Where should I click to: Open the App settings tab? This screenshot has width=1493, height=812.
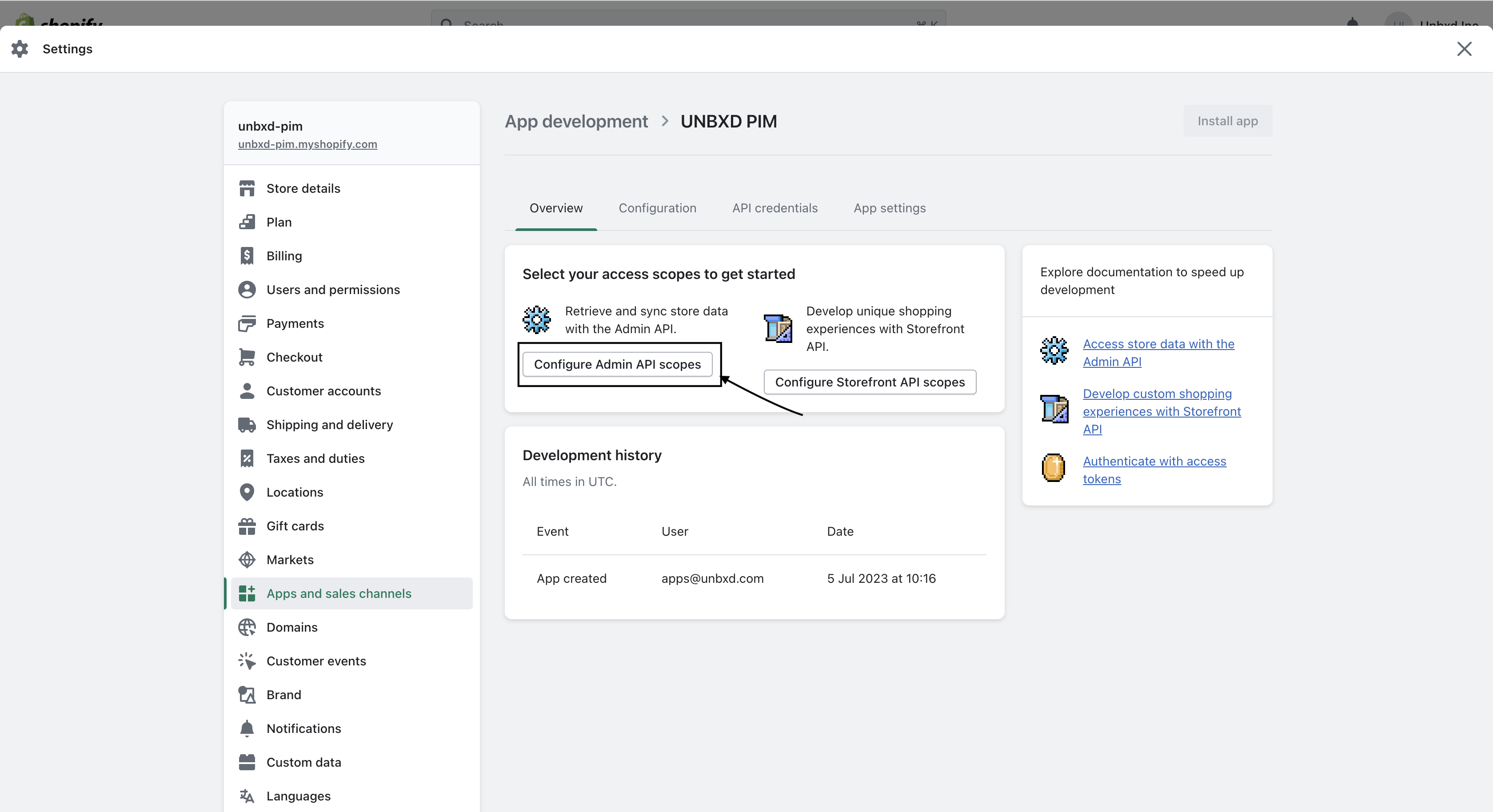(890, 208)
